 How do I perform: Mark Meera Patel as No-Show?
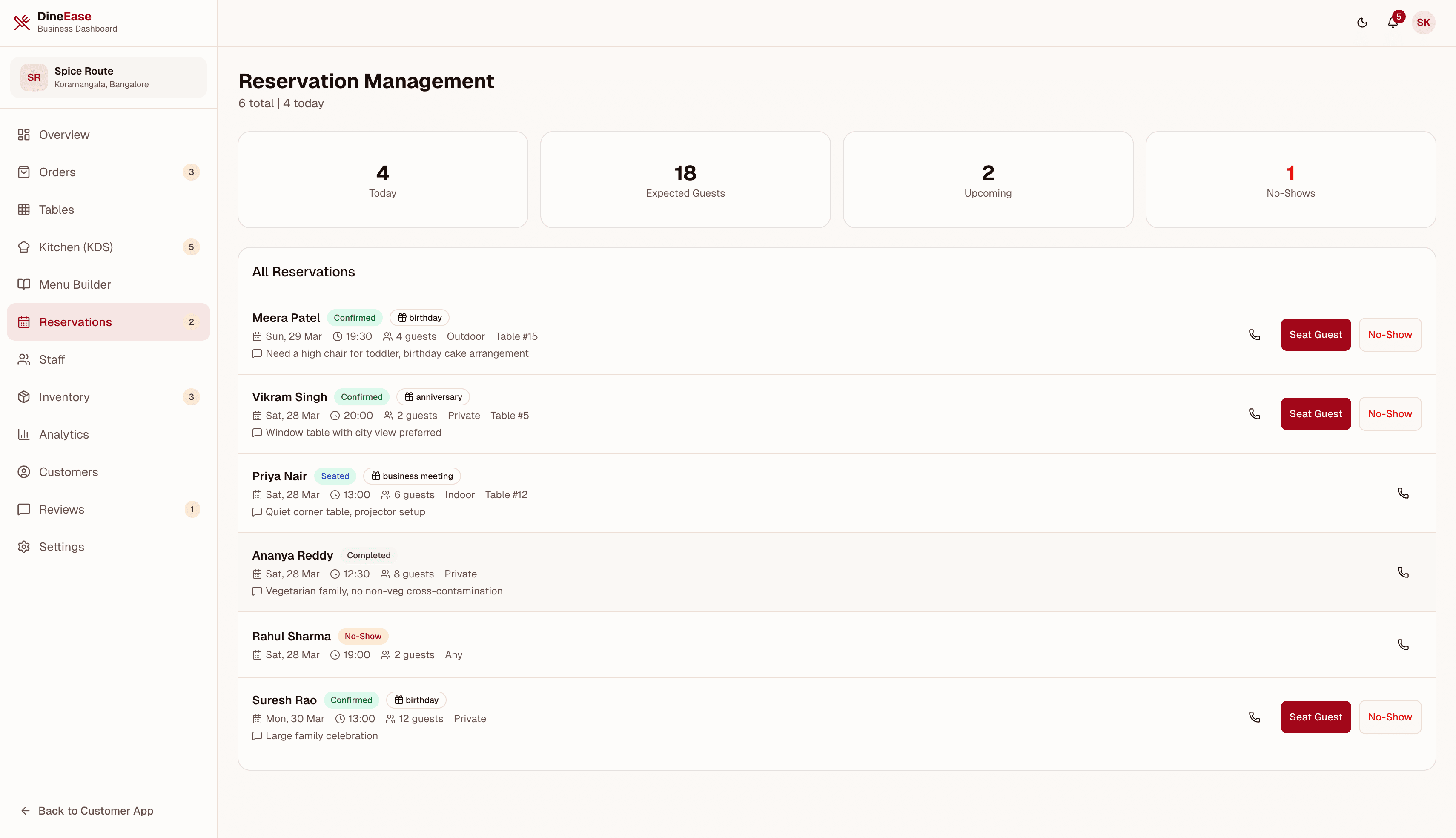point(1390,334)
